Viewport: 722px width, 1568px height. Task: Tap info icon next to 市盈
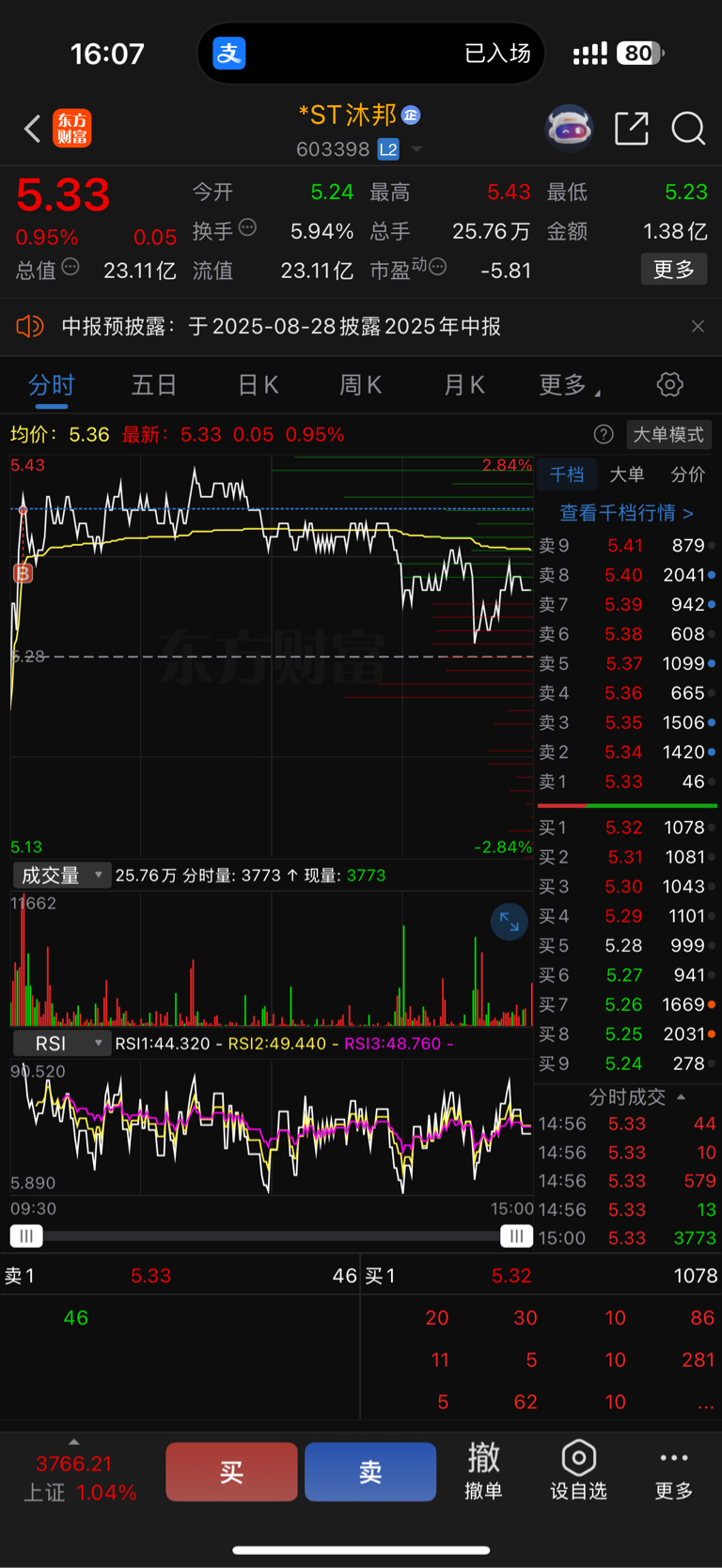tap(437, 267)
